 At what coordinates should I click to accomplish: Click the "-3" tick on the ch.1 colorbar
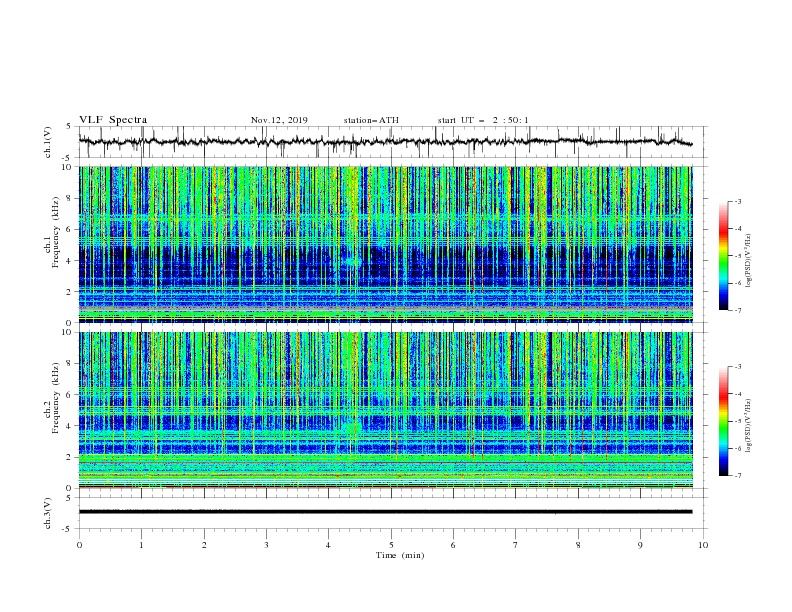[x=737, y=201]
